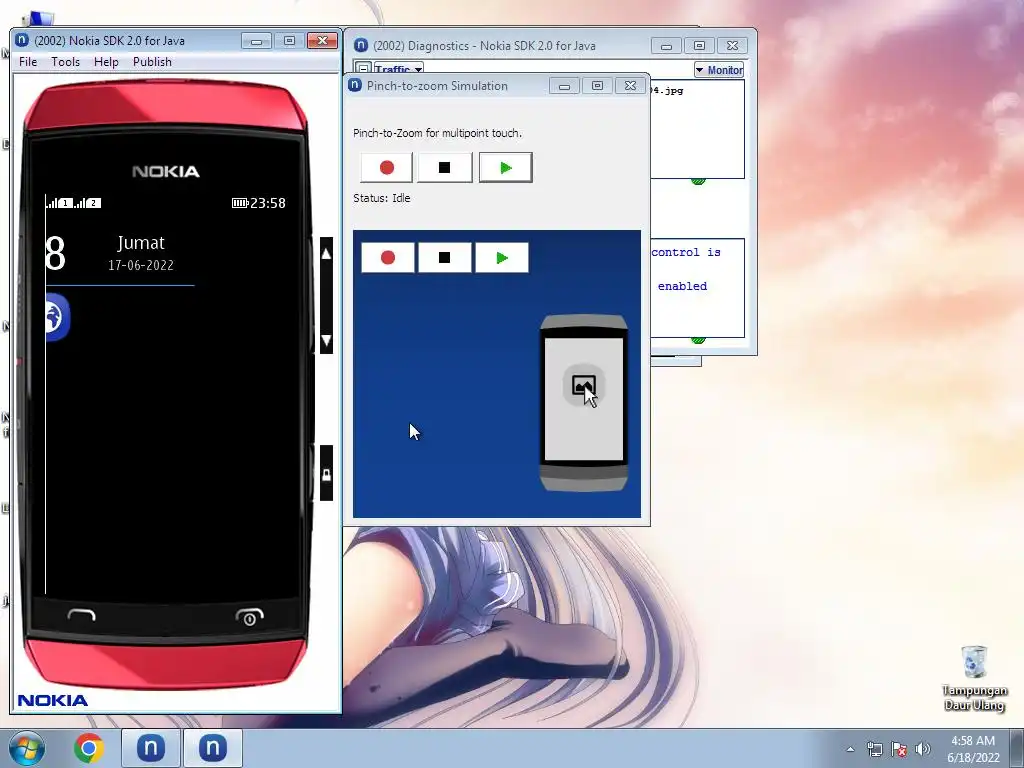
Task: Click the volume up arrow beside the emulator
Action: tap(327, 253)
